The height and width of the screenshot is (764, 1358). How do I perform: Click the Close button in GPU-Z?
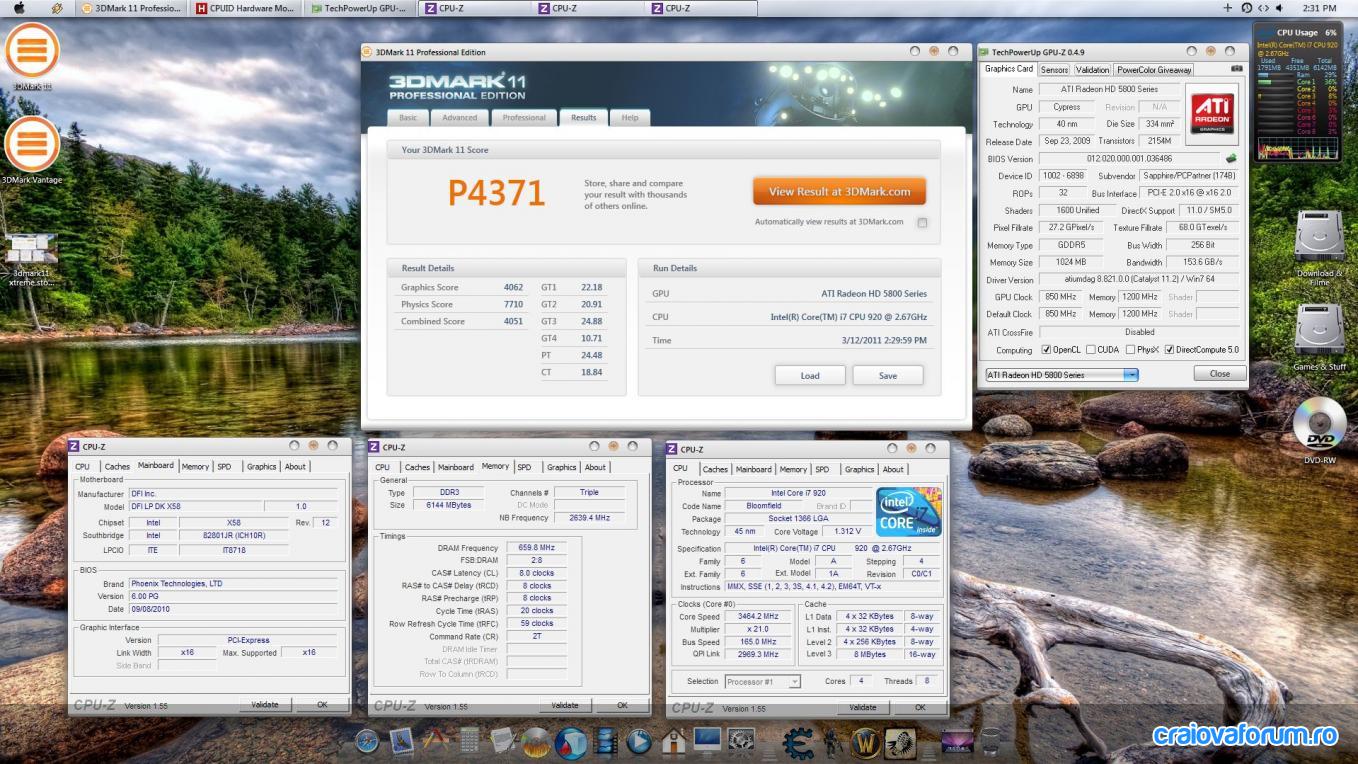(1220, 373)
